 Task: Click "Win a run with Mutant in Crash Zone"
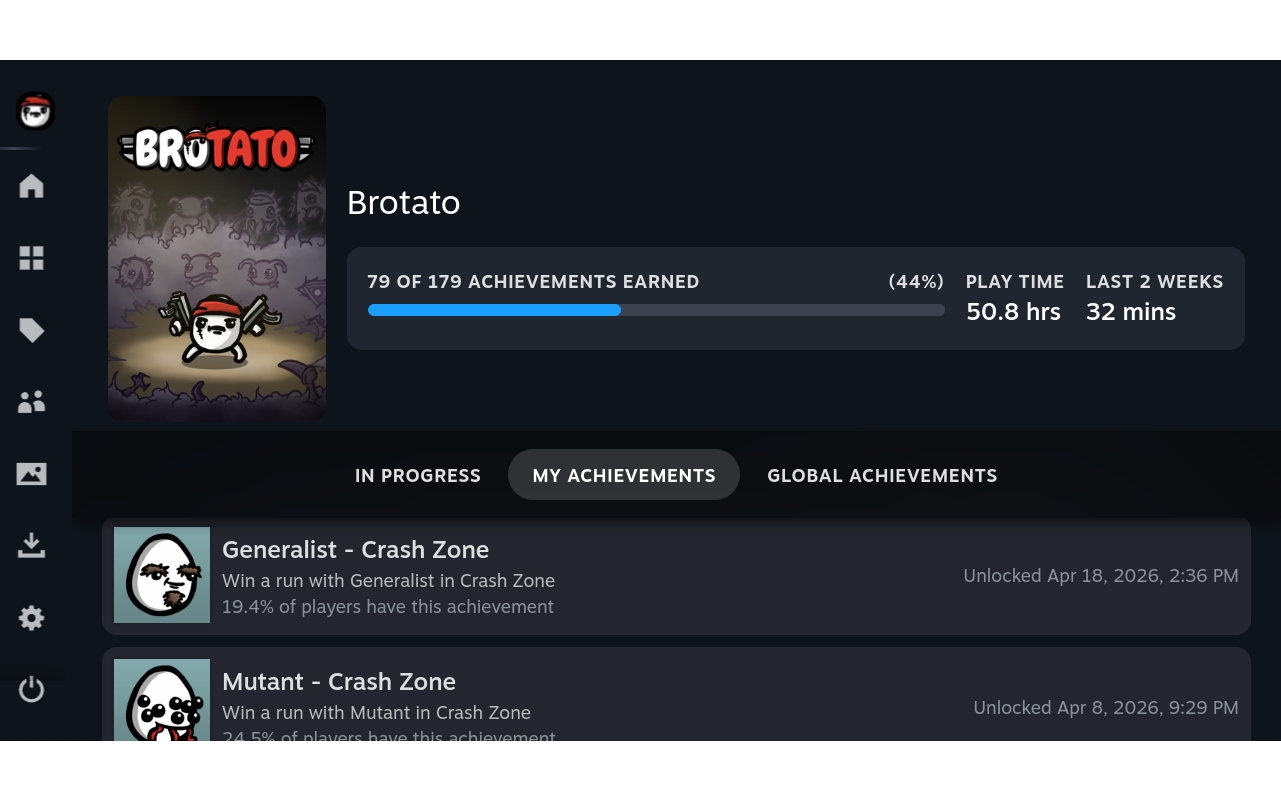coord(376,713)
